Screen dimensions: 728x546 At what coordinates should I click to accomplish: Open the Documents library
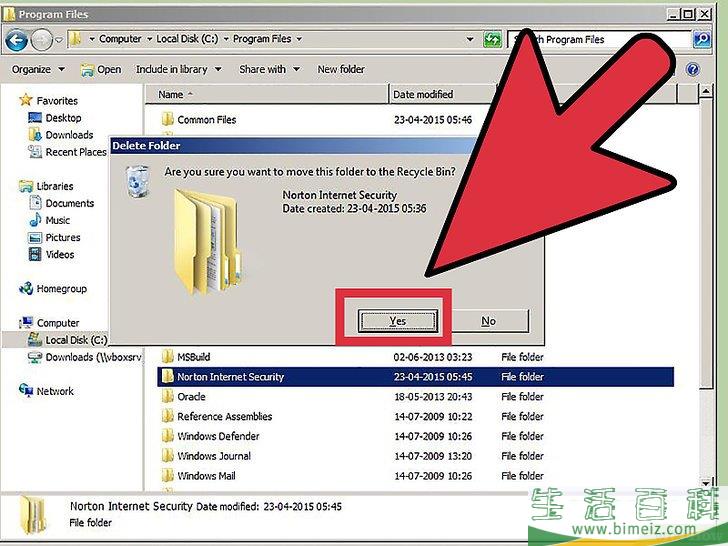pyautogui.click(x=70, y=203)
